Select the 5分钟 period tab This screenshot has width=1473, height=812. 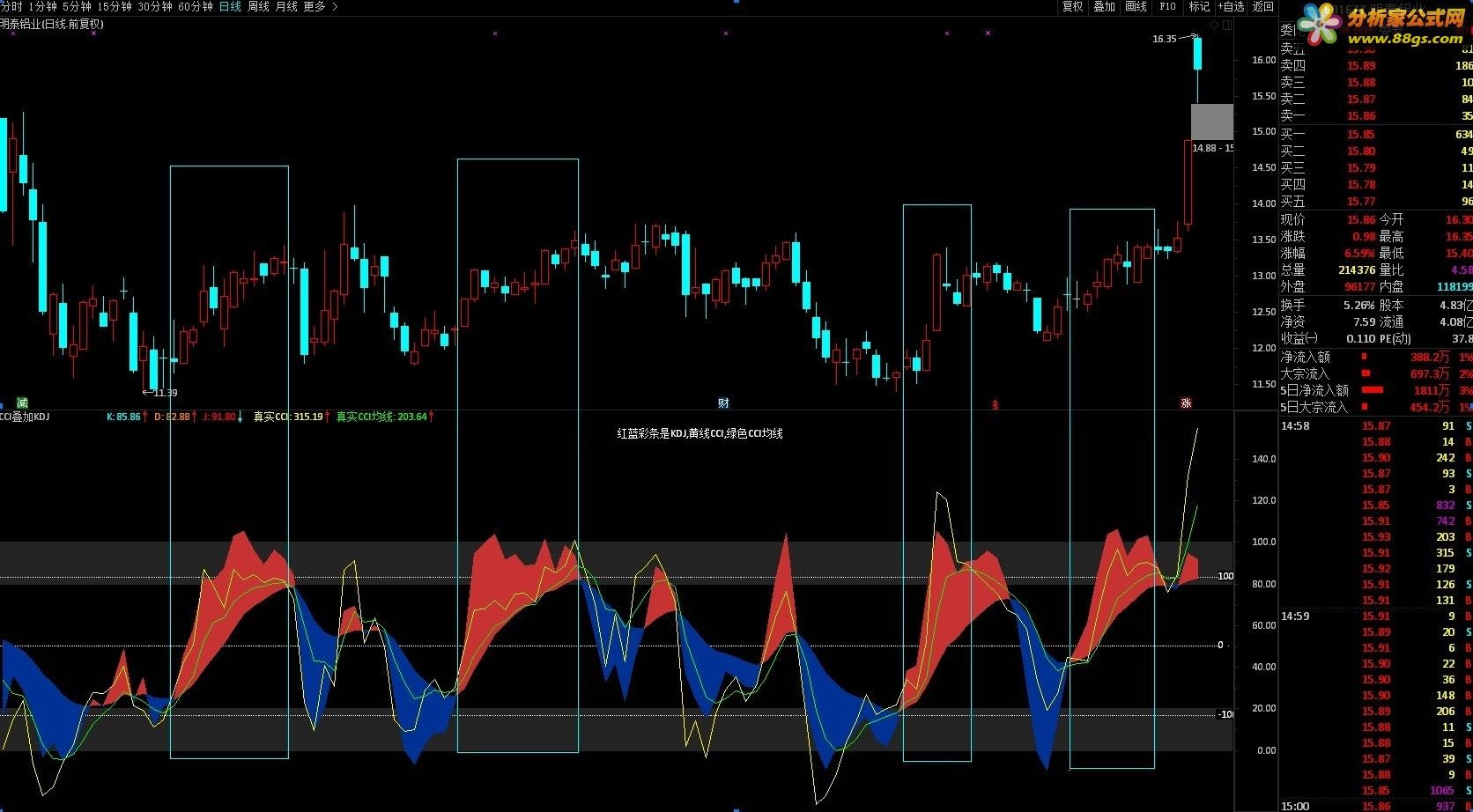[x=77, y=6]
